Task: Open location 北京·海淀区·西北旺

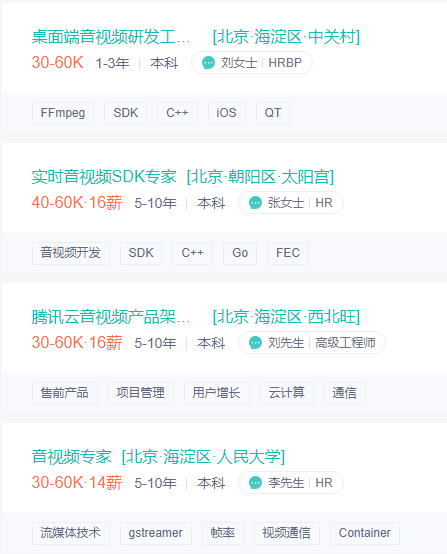Action: (x=286, y=317)
